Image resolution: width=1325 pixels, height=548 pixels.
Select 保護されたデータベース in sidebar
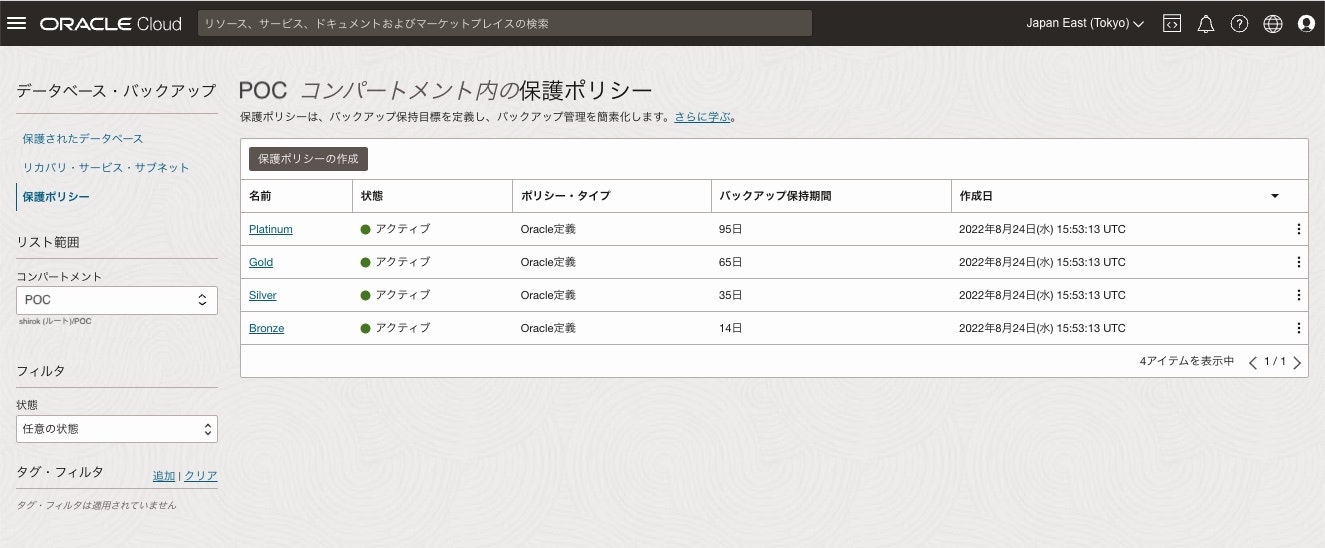click(x=83, y=138)
